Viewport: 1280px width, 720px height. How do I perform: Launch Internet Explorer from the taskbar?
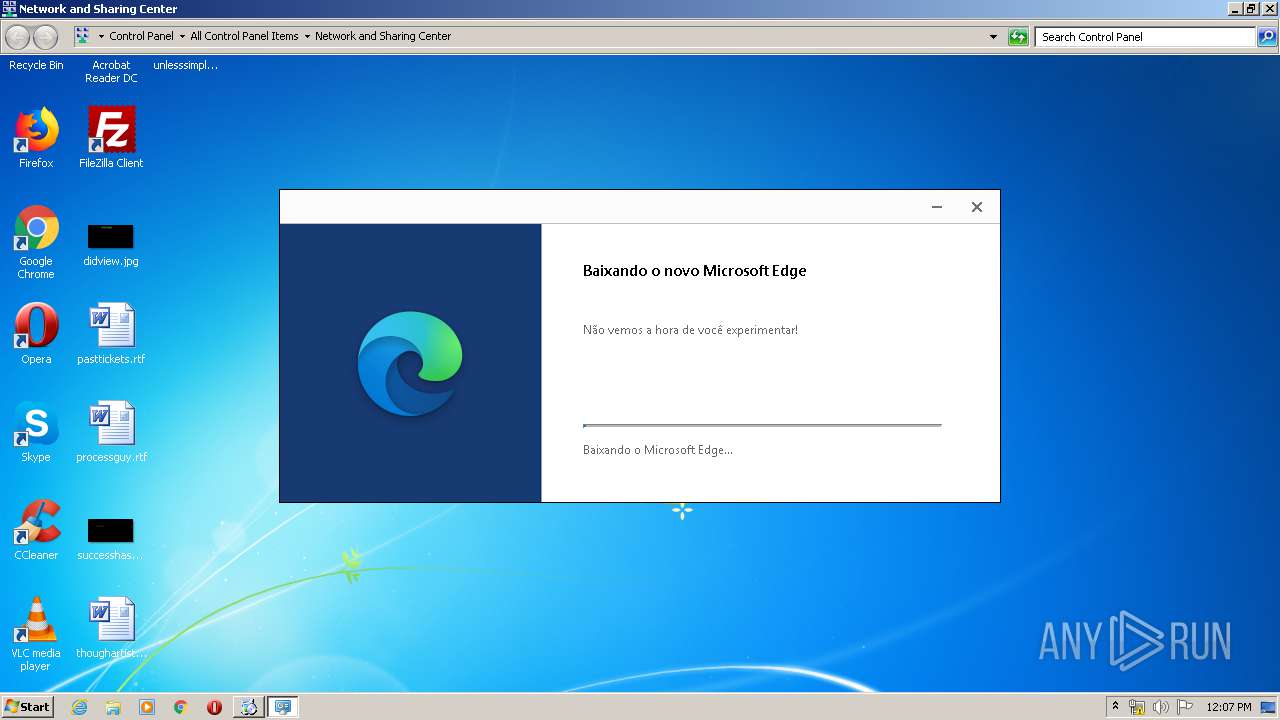coord(79,707)
